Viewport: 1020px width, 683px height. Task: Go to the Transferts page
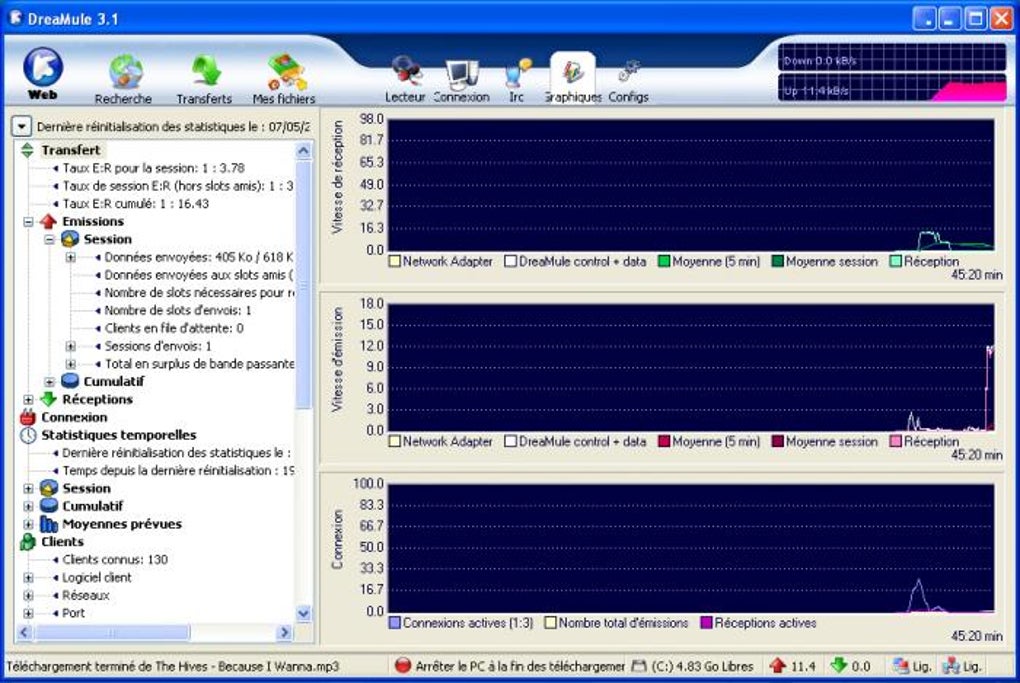pyautogui.click(x=204, y=79)
